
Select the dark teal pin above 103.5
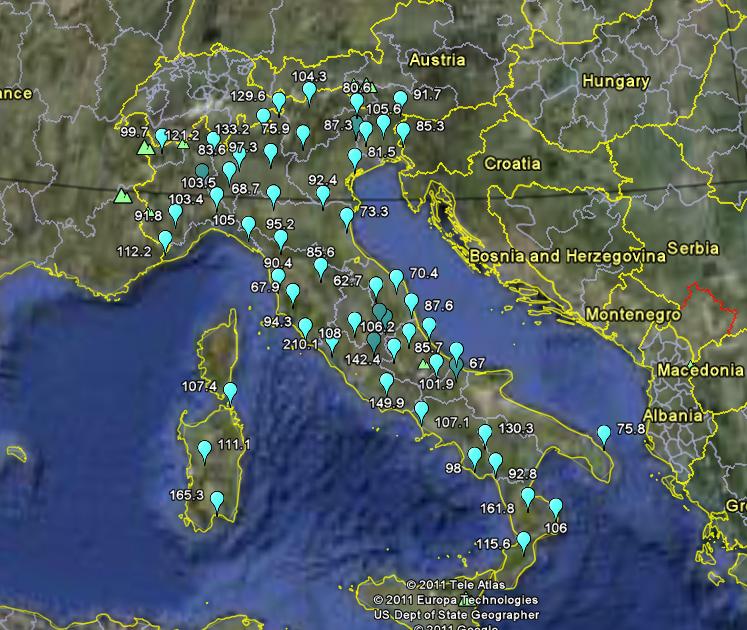202,171
